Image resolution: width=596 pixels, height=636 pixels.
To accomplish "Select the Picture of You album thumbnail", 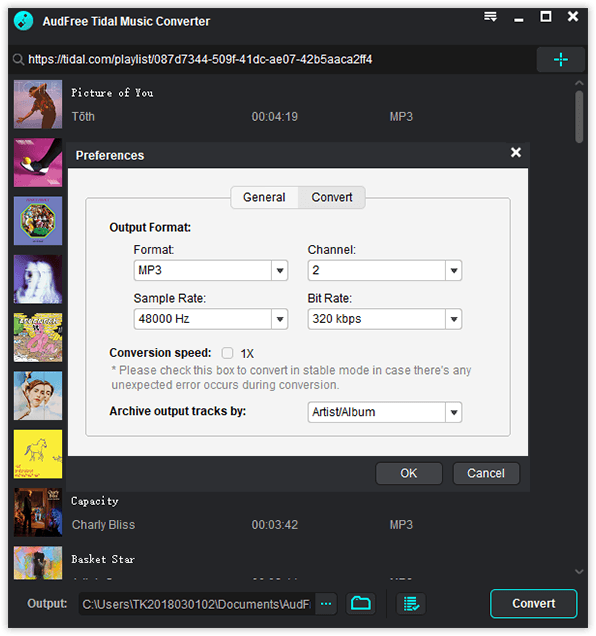I will 38,104.
